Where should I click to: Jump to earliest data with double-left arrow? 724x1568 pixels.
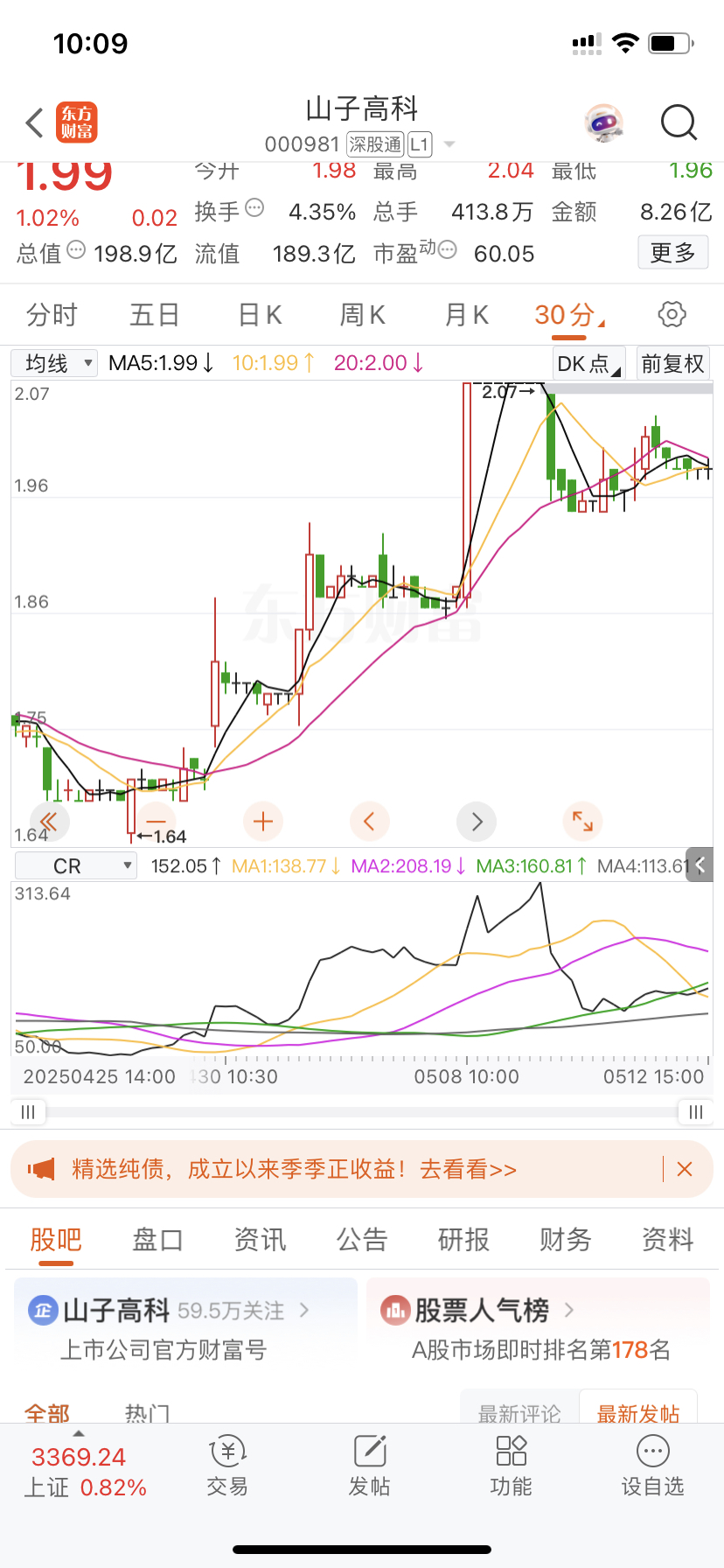(x=49, y=822)
